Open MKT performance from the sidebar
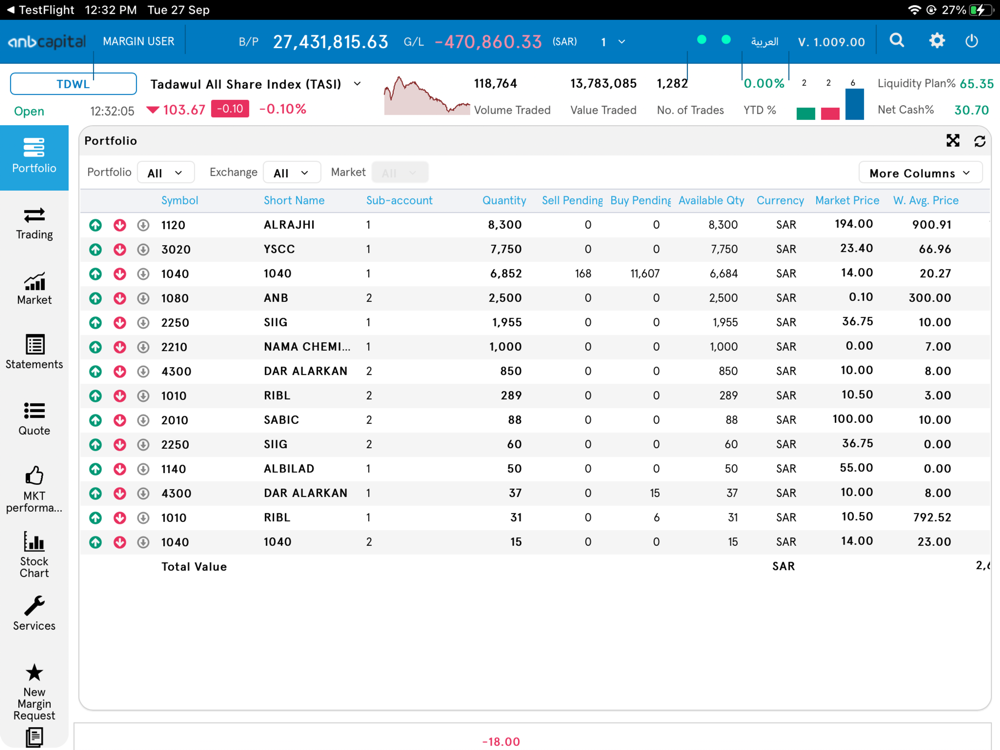 [x=34, y=490]
